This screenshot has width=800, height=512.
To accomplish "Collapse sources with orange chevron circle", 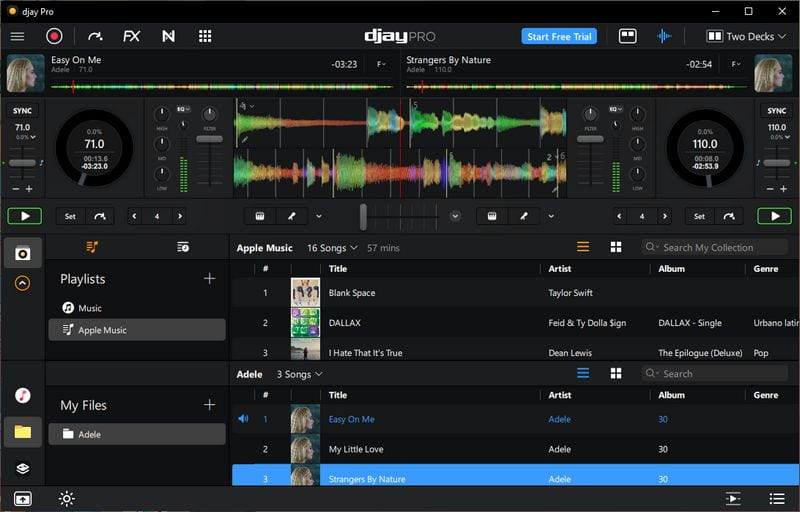I will 22,283.
